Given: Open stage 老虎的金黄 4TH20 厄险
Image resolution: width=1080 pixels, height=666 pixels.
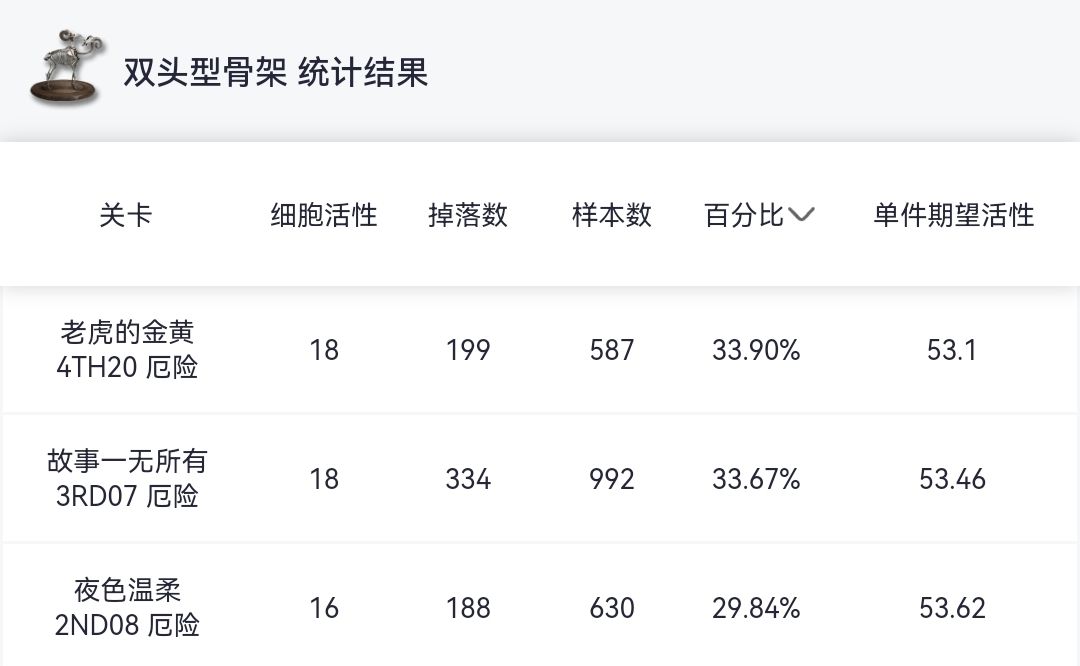Looking at the screenshot, I should click(x=127, y=349).
